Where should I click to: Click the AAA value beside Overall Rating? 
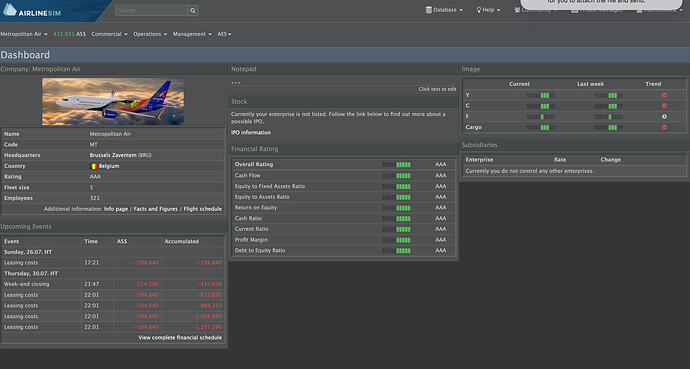(x=440, y=164)
